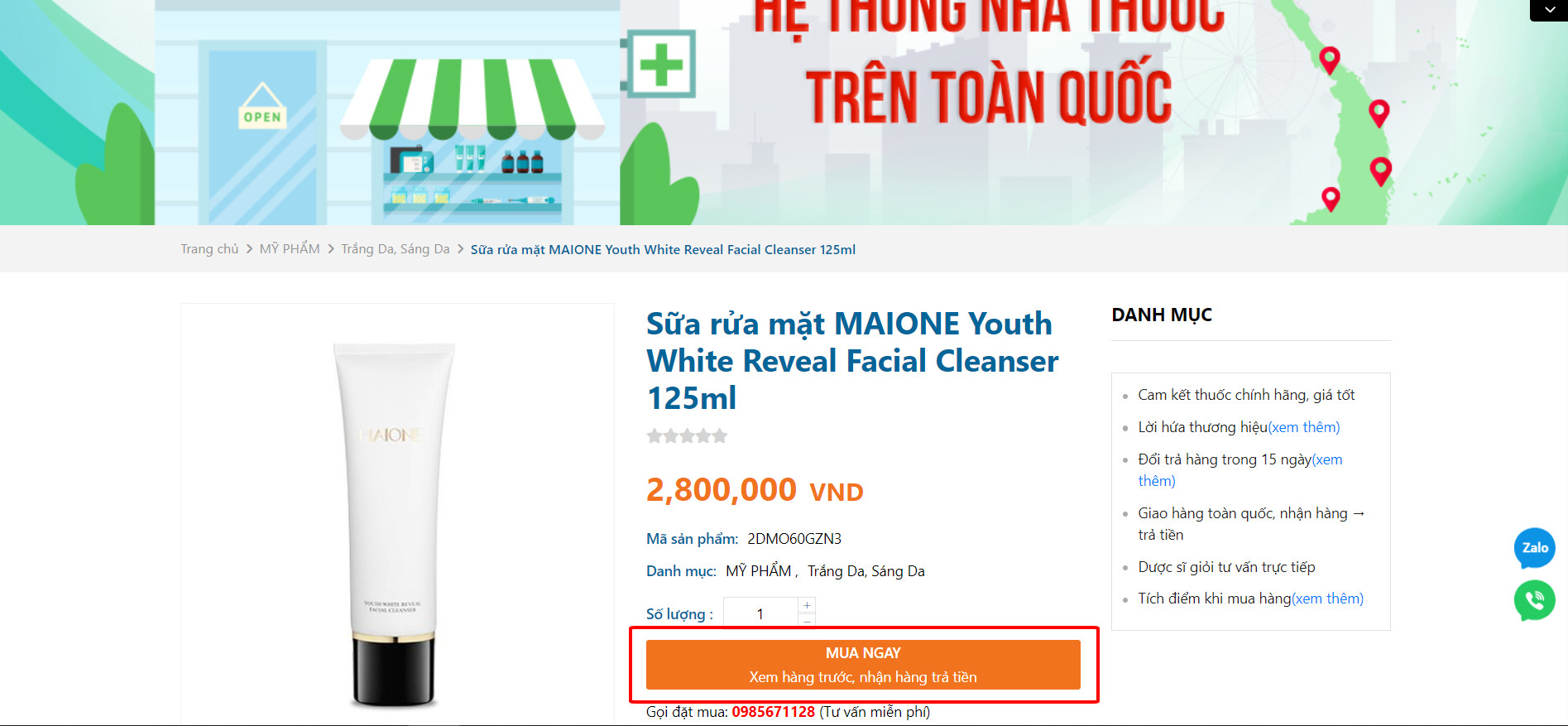Open MỸ PHẨM breadcrumb link
1568x726 pixels.
[x=290, y=249]
